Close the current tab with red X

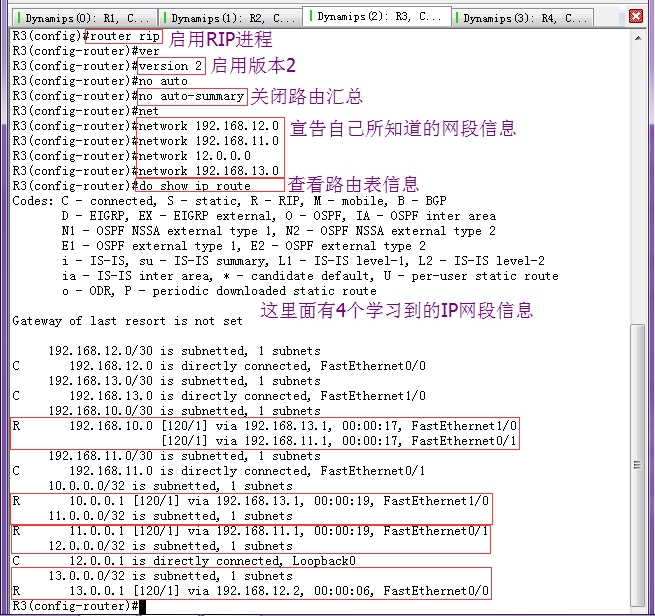[636, 16]
